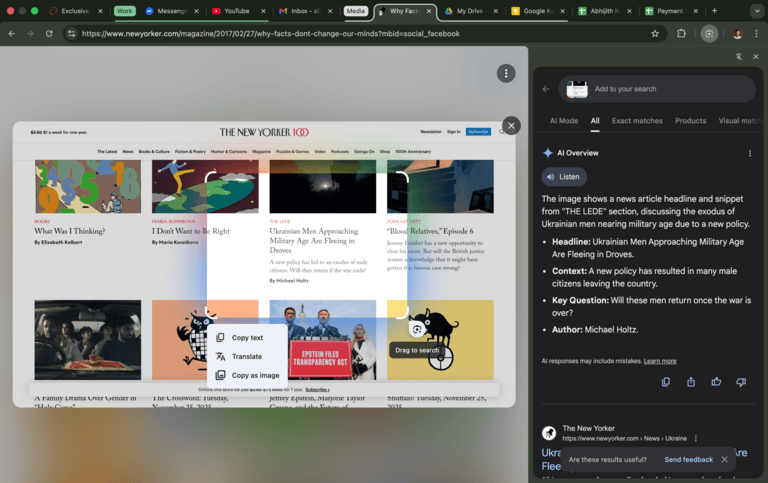This screenshot has width=768, height=483.
Task: View site information icon in address bar
Action: click(x=72, y=34)
